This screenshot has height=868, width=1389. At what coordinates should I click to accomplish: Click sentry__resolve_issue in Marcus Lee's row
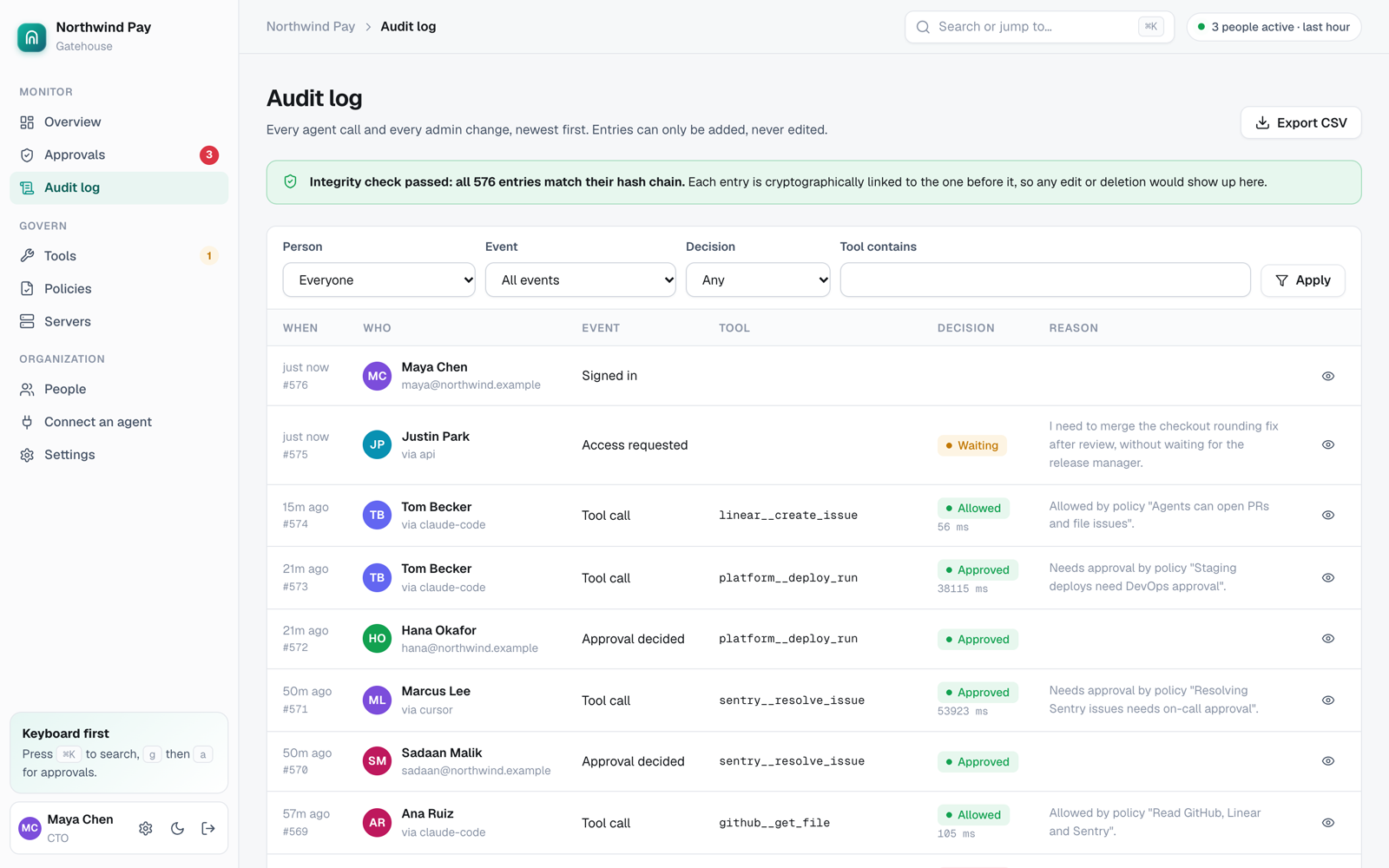point(792,700)
